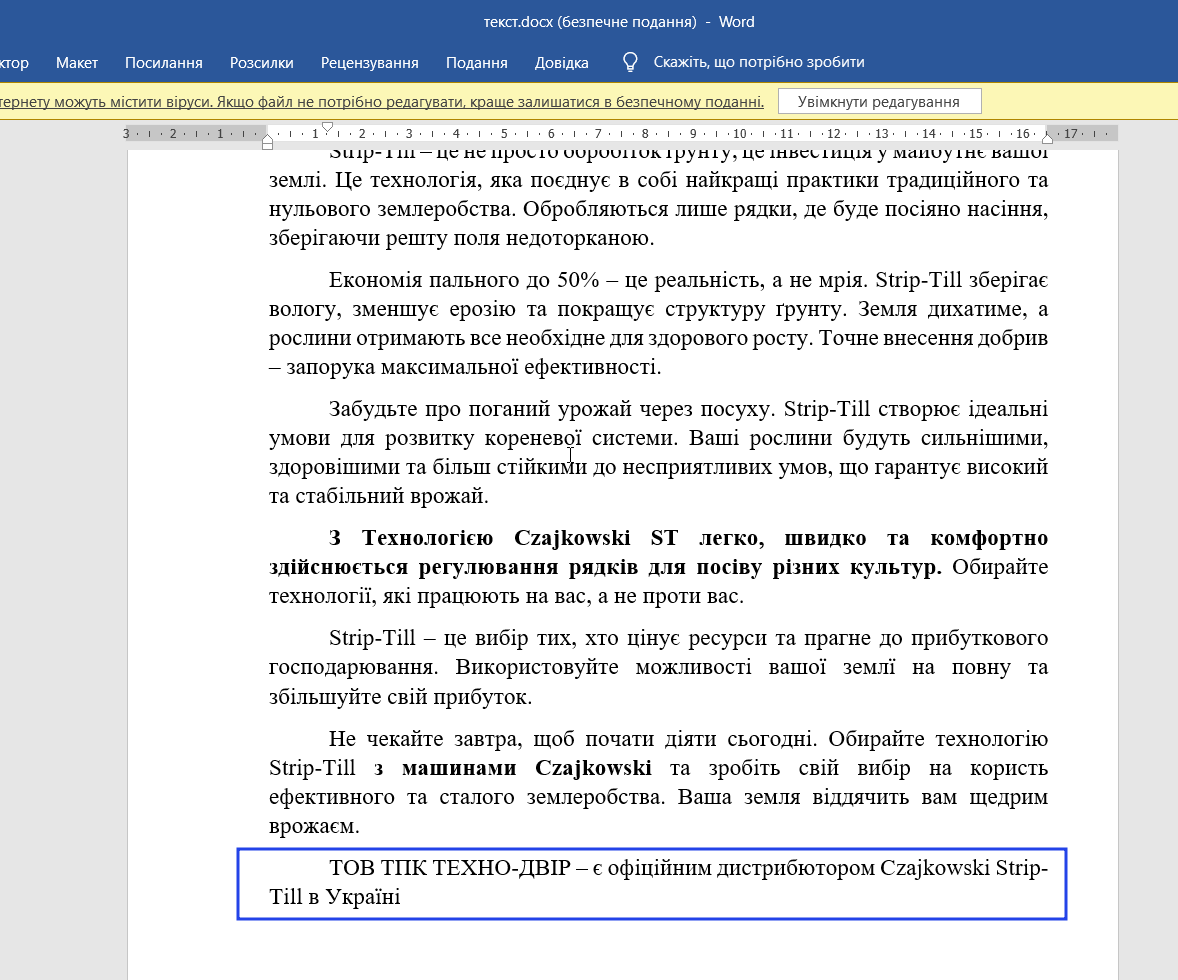Viewport: 1178px width, 980px height.
Task: Open the Довідка tab
Action: 561,62
